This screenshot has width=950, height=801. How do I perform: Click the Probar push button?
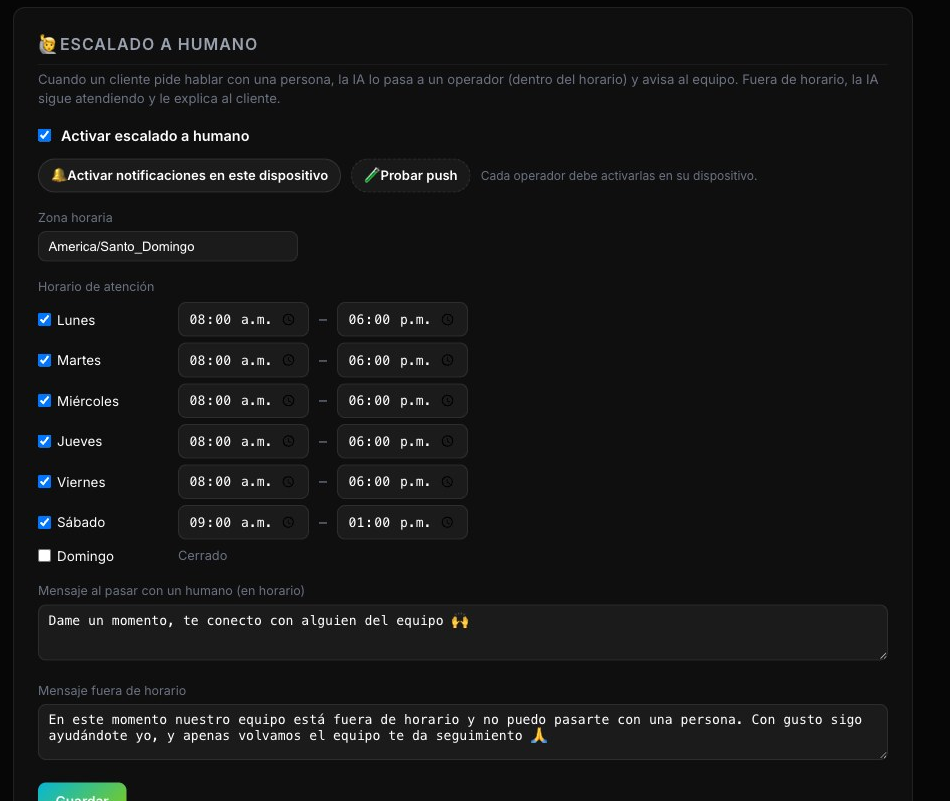(410, 176)
